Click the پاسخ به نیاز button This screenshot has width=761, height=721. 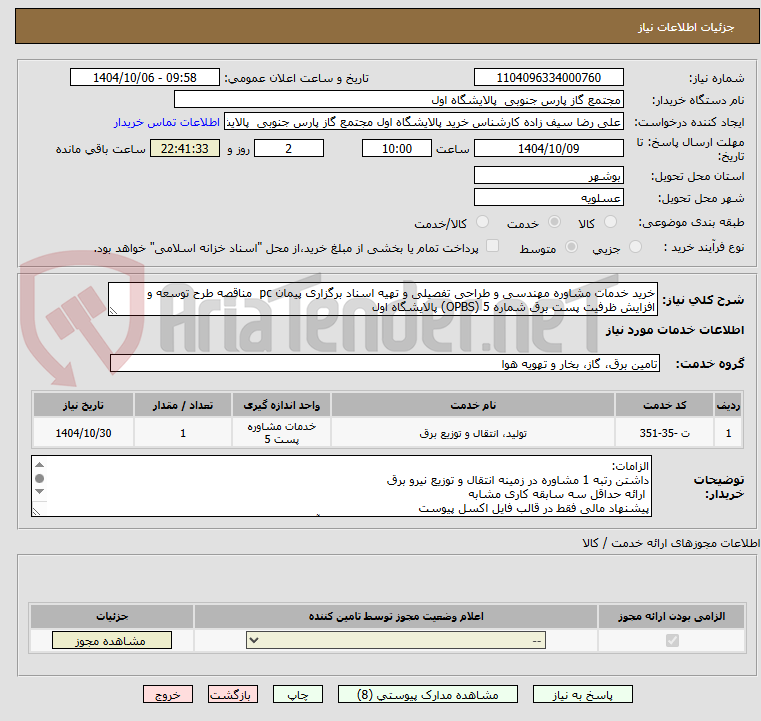tap(583, 693)
